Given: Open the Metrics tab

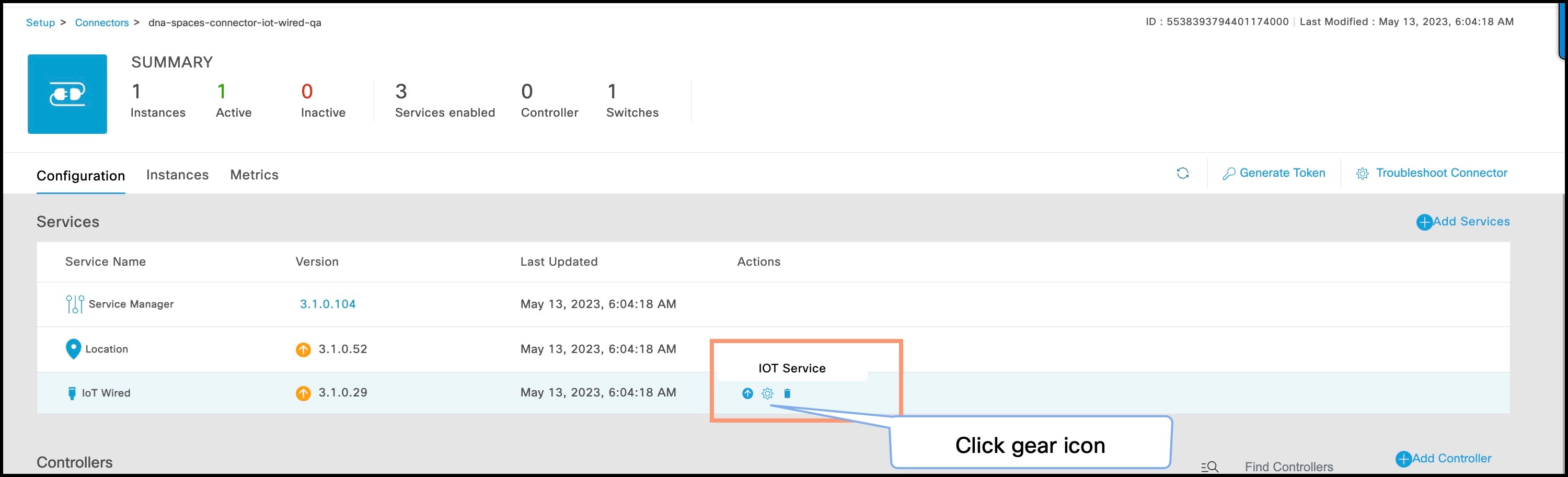Looking at the screenshot, I should [254, 175].
